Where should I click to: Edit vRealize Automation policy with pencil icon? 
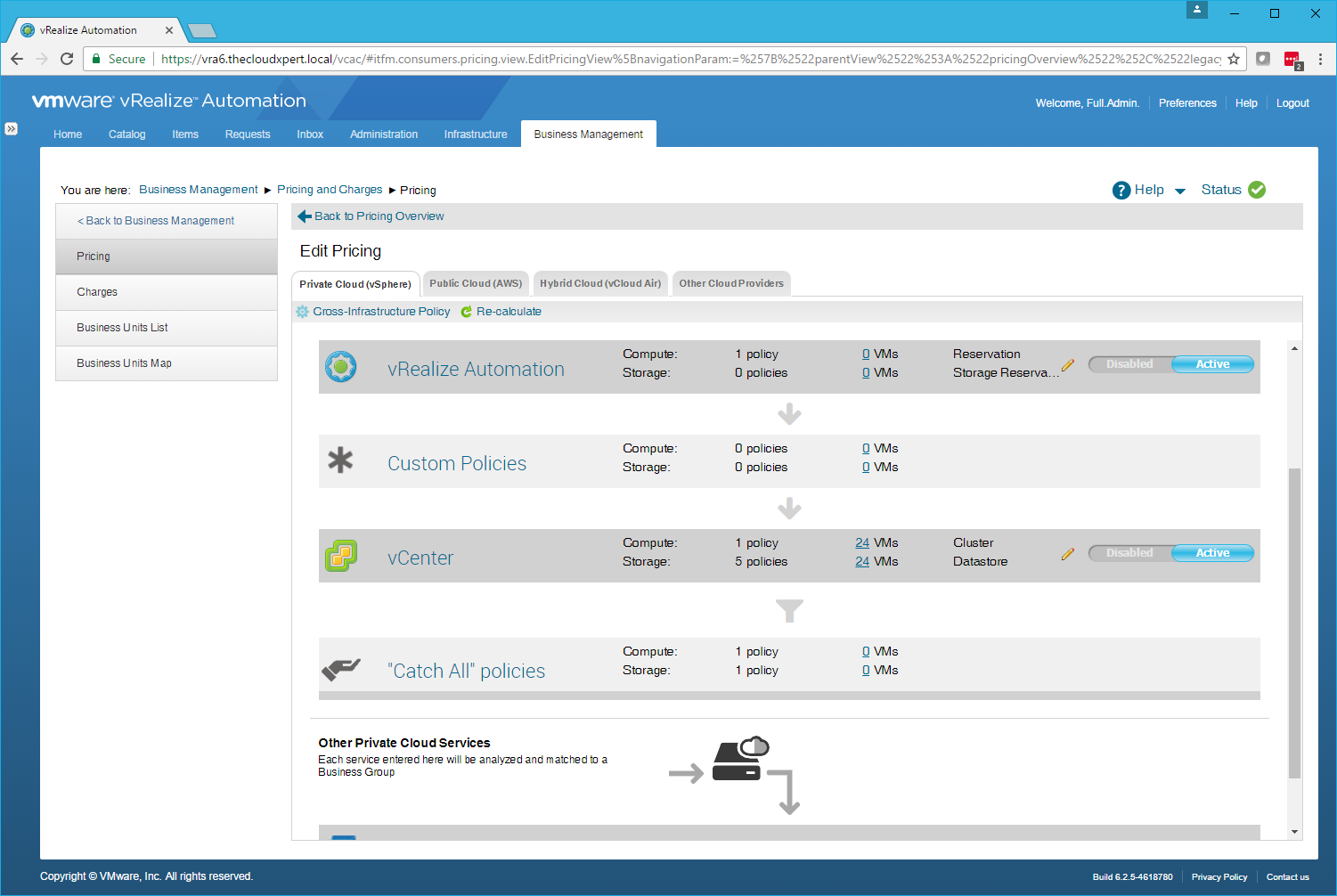point(1068,364)
